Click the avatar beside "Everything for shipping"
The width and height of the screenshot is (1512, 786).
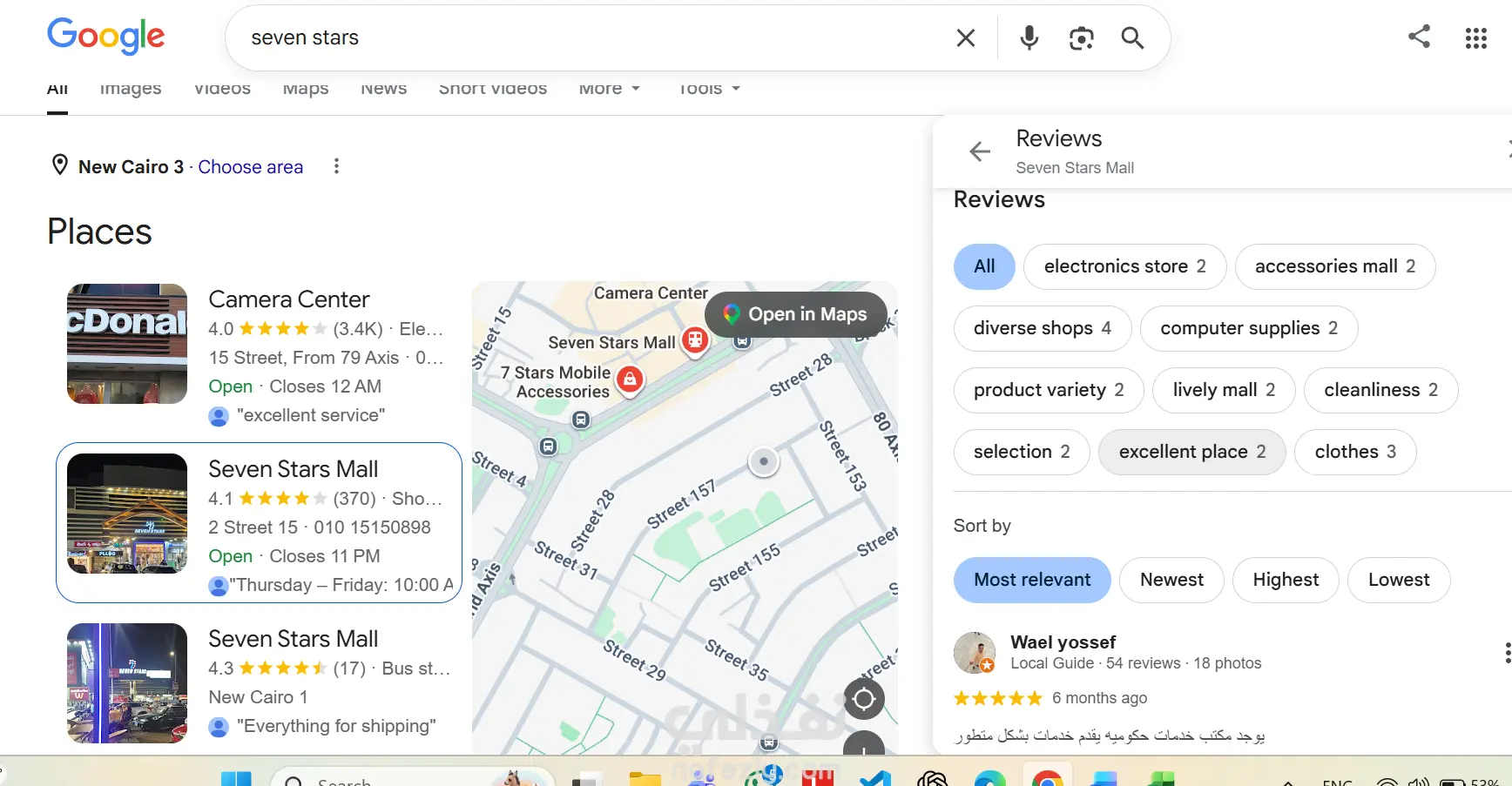(219, 727)
